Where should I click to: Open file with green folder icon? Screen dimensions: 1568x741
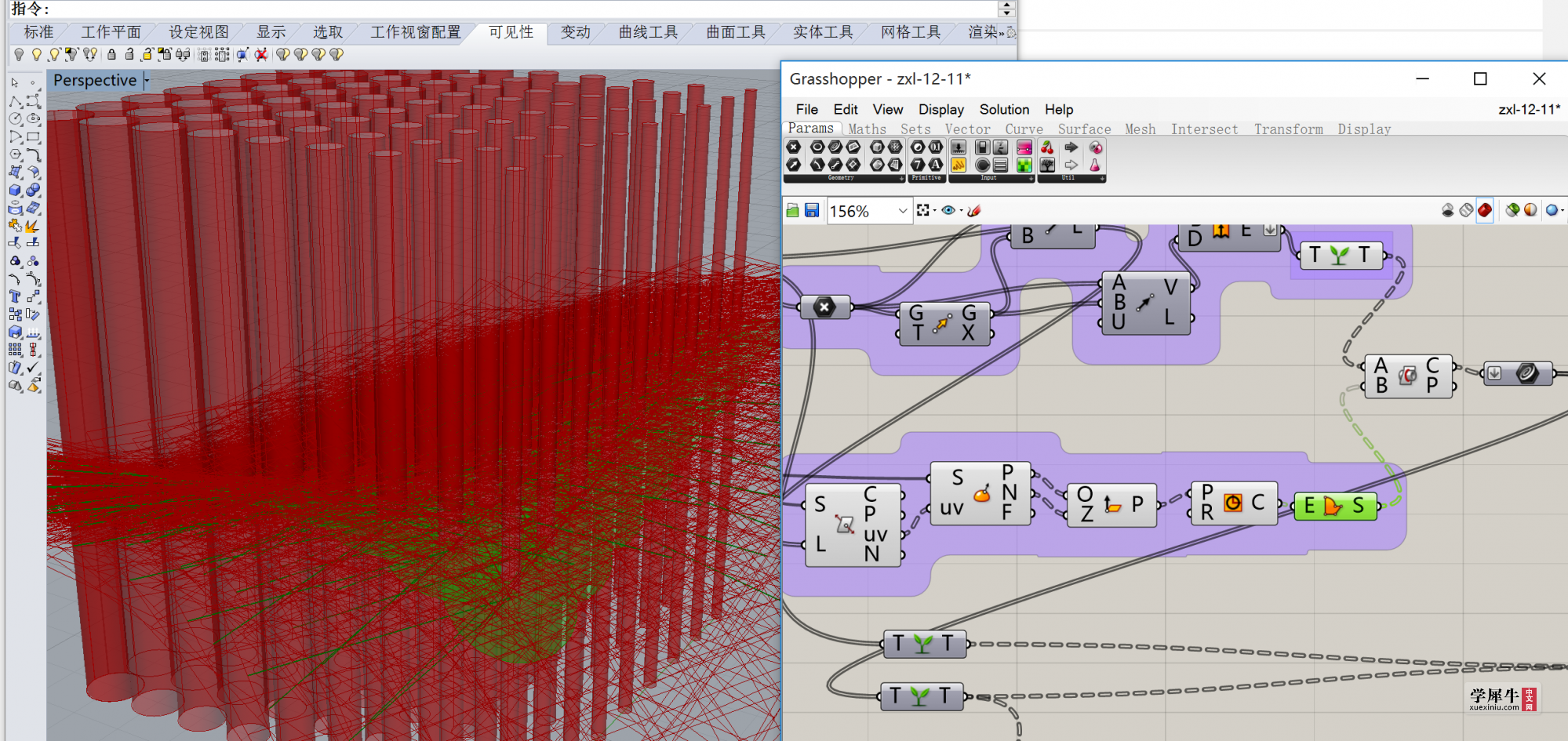[792, 210]
